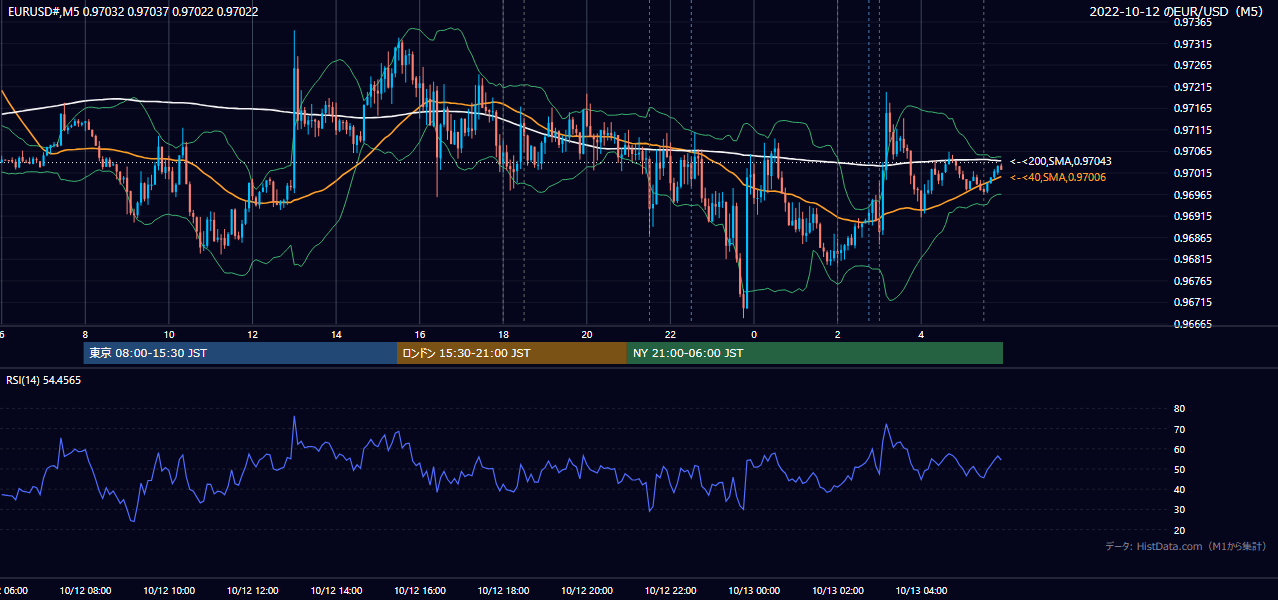Click the RSI 20 level label
The width and height of the screenshot is (1278, 600).
click(x=1179, y=530)
